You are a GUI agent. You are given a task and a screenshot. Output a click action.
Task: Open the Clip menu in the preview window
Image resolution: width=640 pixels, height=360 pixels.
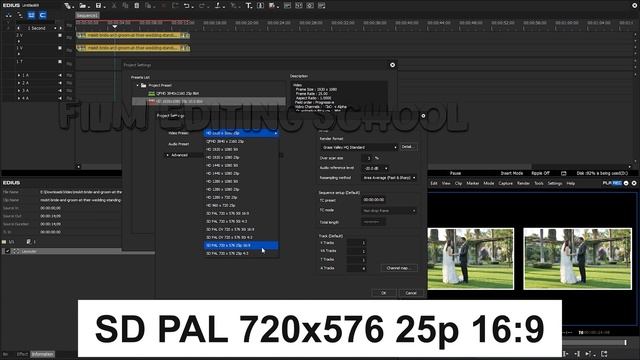click(x=458, y=184)
